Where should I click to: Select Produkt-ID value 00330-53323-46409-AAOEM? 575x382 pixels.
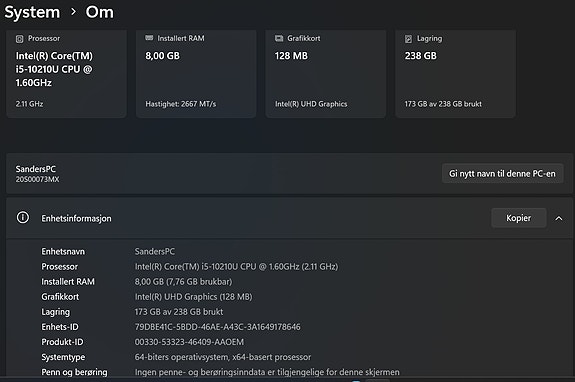click(x=189, y=342)
